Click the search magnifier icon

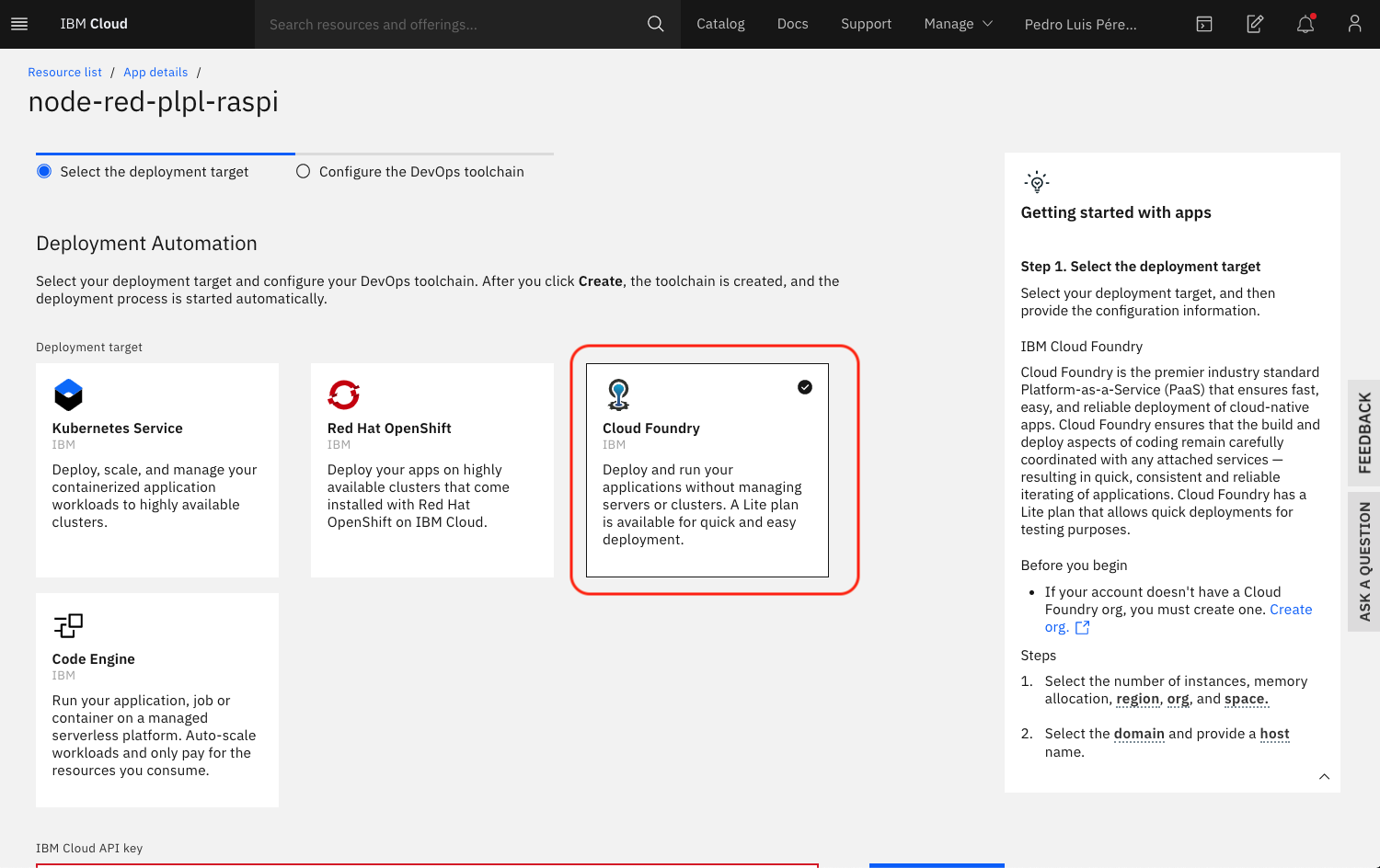point(655,24)
